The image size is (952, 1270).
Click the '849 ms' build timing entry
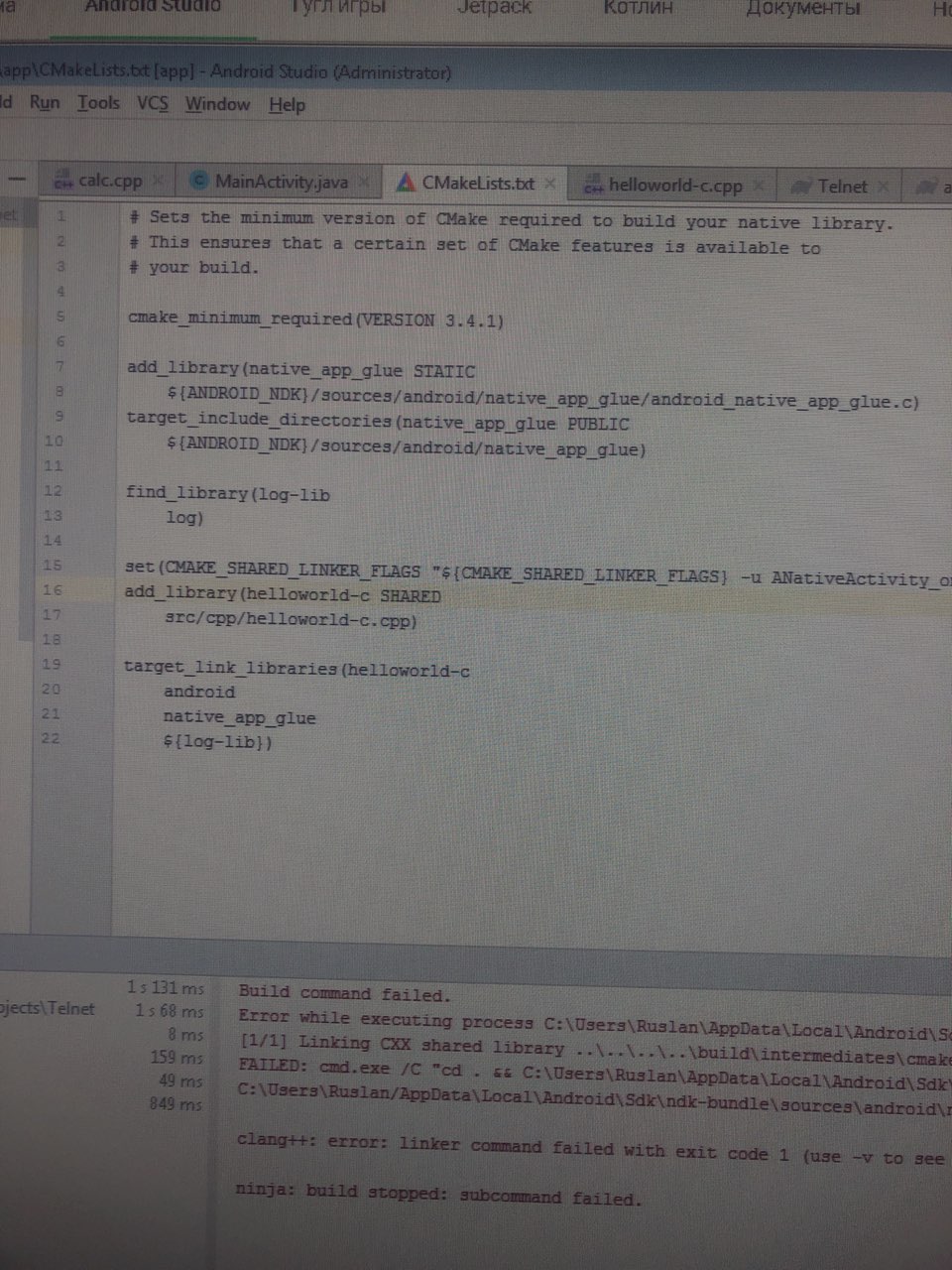pyautogui.click(x=176, y=1103)
